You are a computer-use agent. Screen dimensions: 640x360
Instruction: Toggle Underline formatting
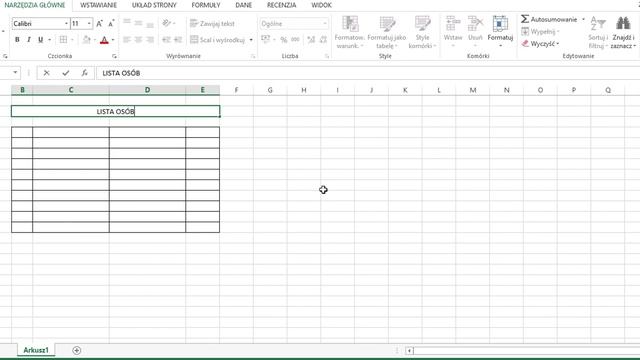coord(40,40)
